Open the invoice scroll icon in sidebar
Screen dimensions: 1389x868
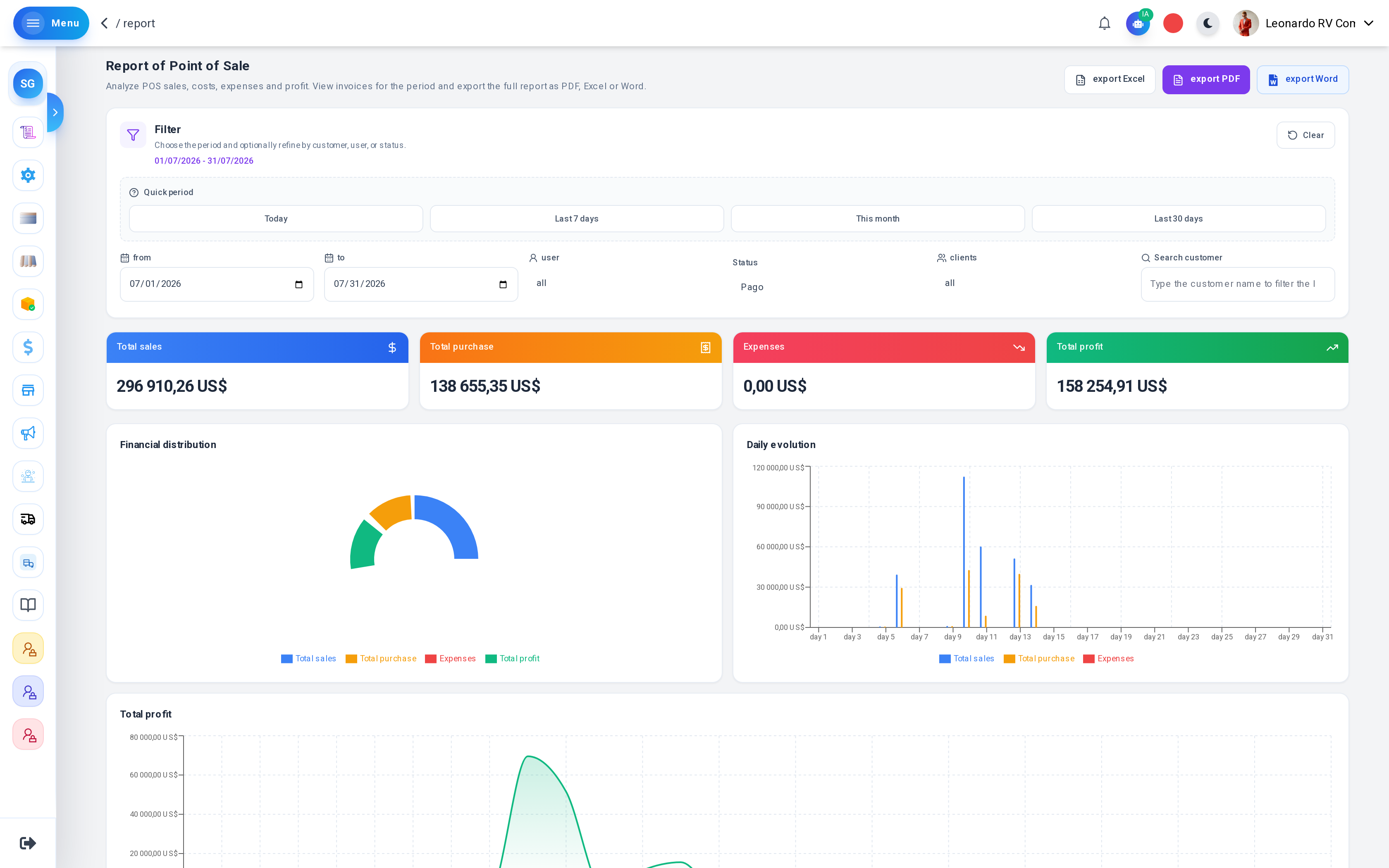(x=28, y=133)
